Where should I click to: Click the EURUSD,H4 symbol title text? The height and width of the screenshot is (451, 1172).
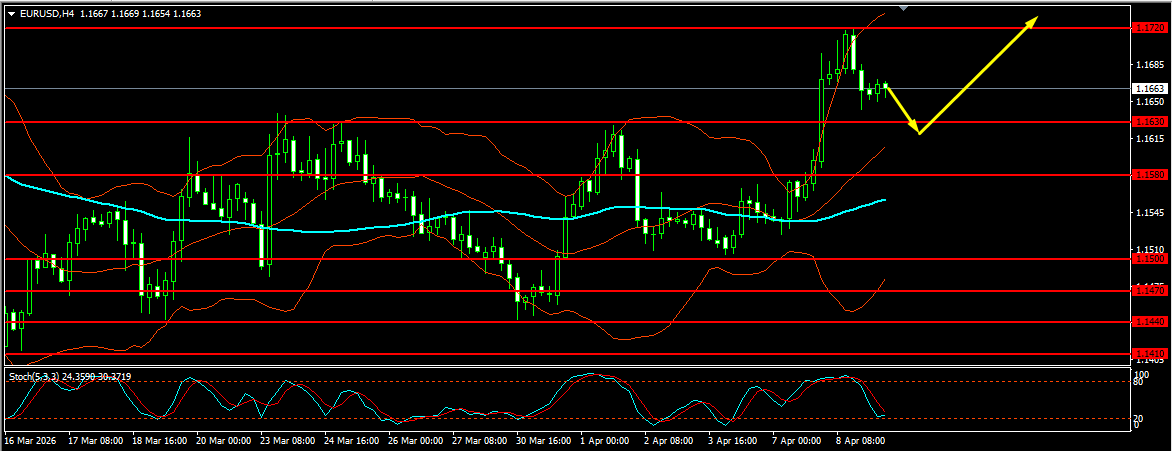[x=46, y=13]
